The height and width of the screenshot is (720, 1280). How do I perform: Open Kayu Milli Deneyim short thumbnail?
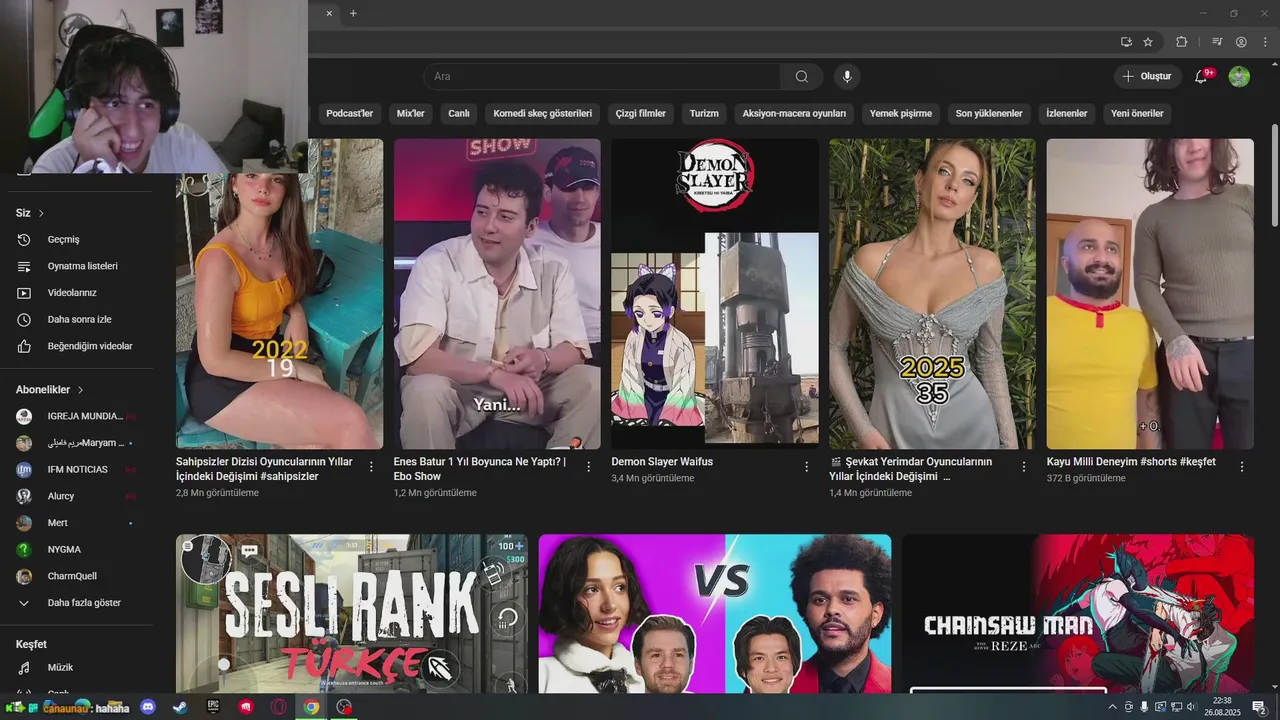coord(1150,294)
